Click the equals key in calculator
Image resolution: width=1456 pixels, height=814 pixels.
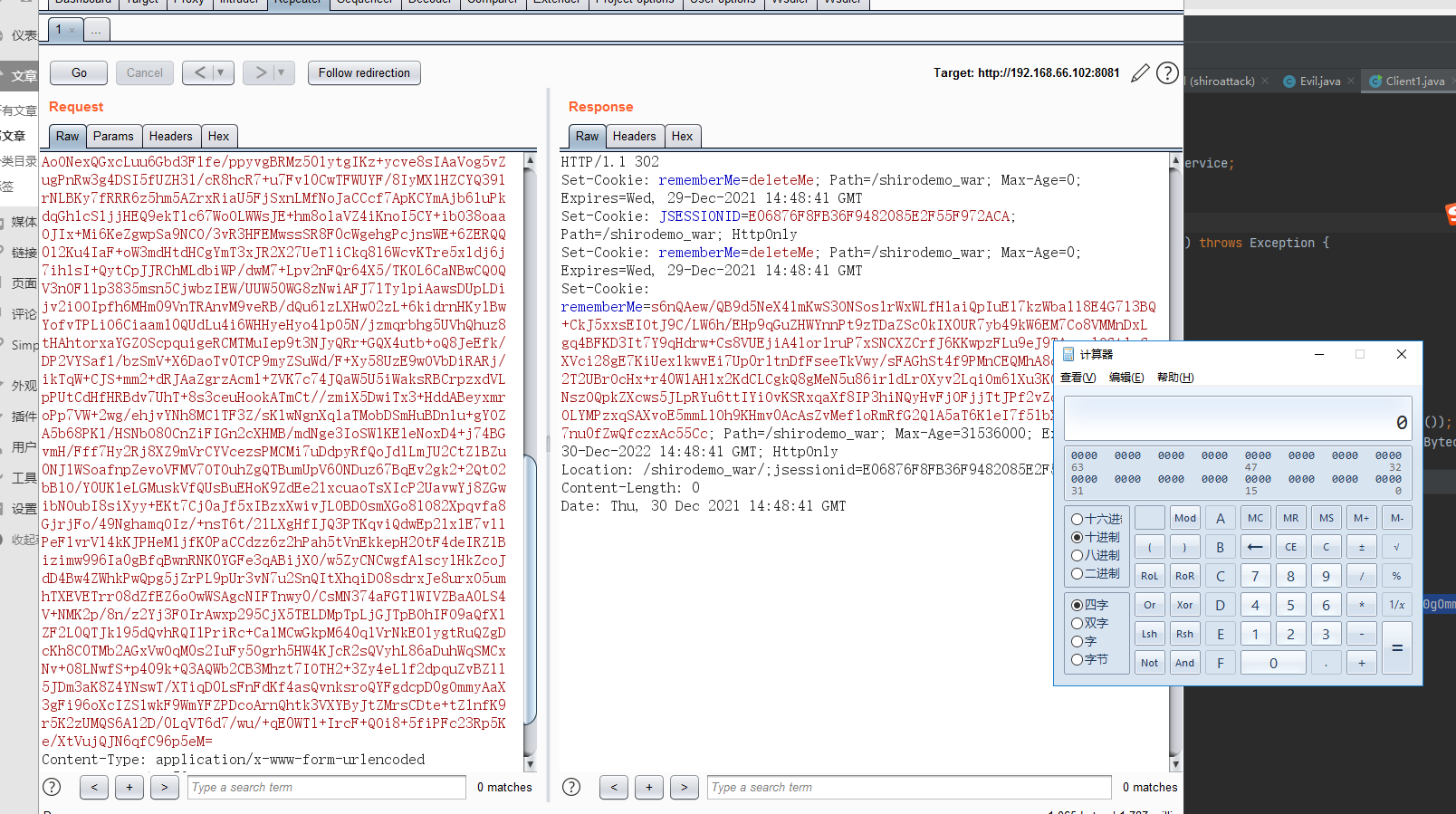[1396, 648]
